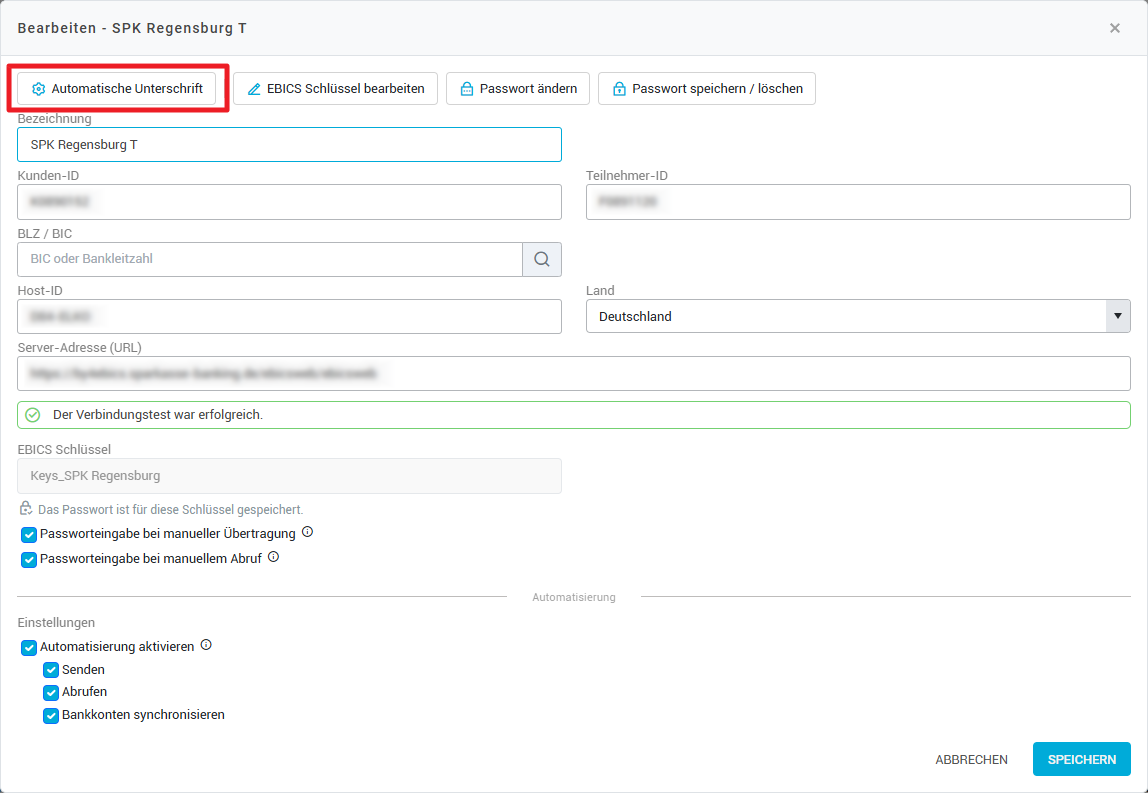The width and height of the screenshot is (1148, 793).
Task: Cancel with the ABBRECHEN link
Action: [x=971, y=759]
